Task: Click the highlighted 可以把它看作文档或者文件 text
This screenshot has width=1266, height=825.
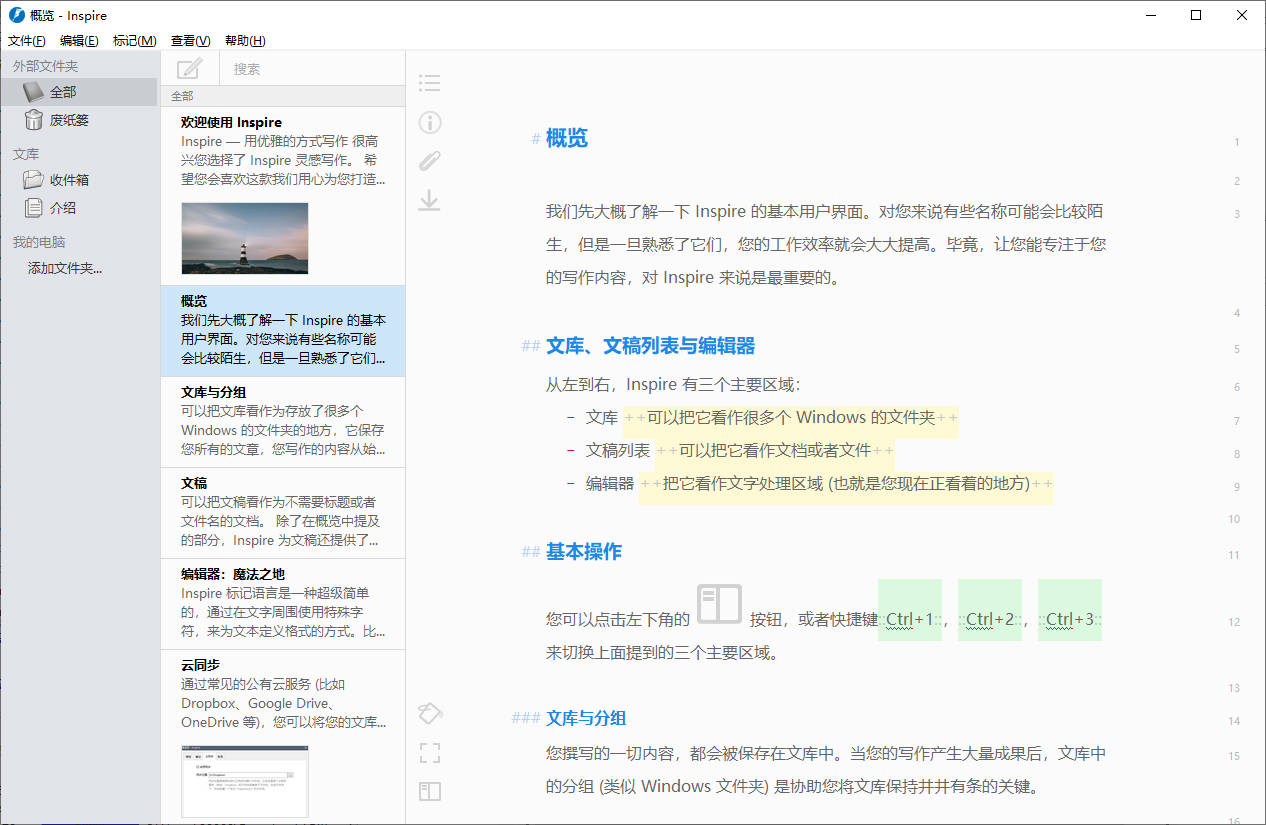Action: coord(775,451)
